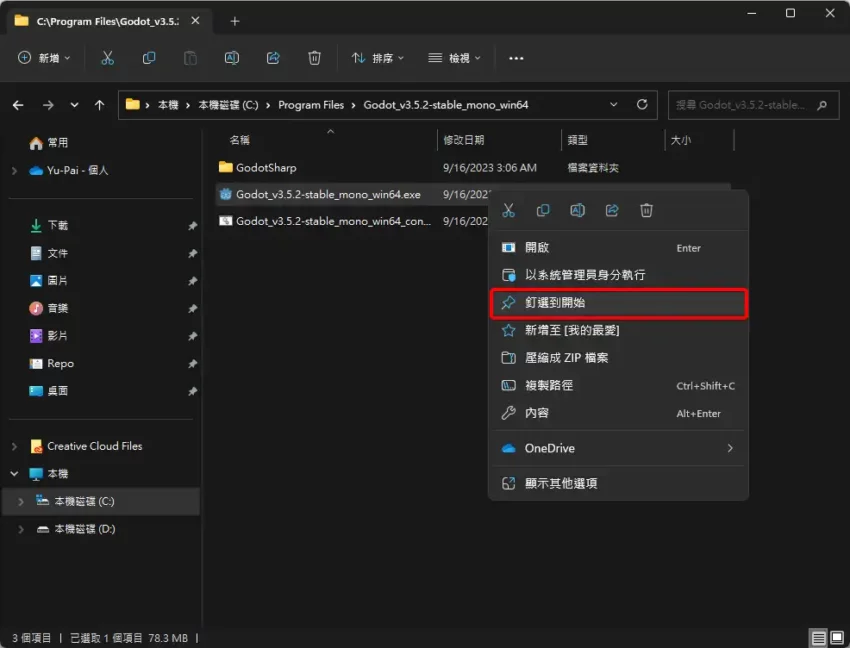This screenshot has width=850, height=648.
Task: Click the Copy icon in the toolbar
Action: 149,58
